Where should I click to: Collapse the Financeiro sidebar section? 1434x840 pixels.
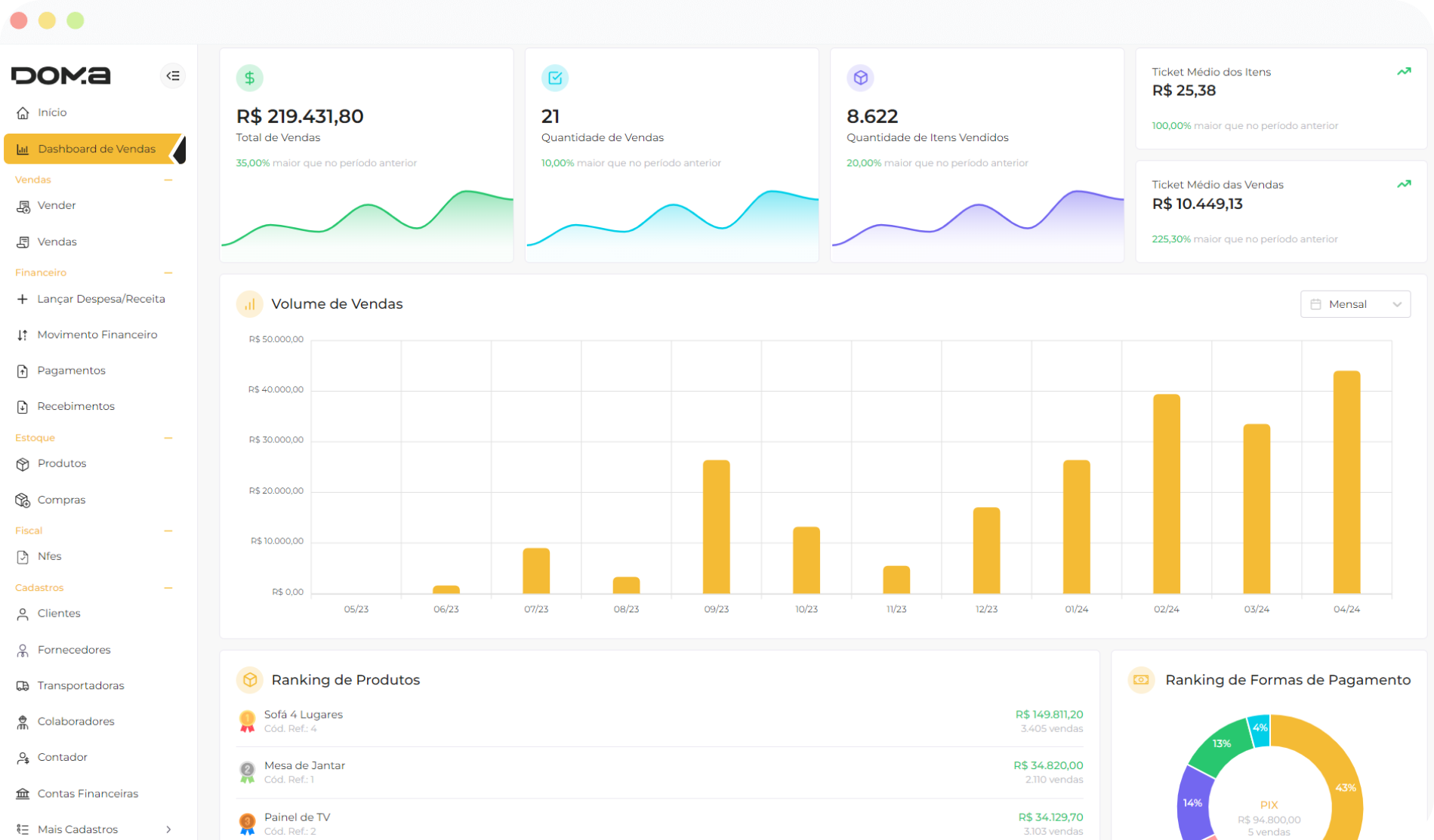[168, 272]
